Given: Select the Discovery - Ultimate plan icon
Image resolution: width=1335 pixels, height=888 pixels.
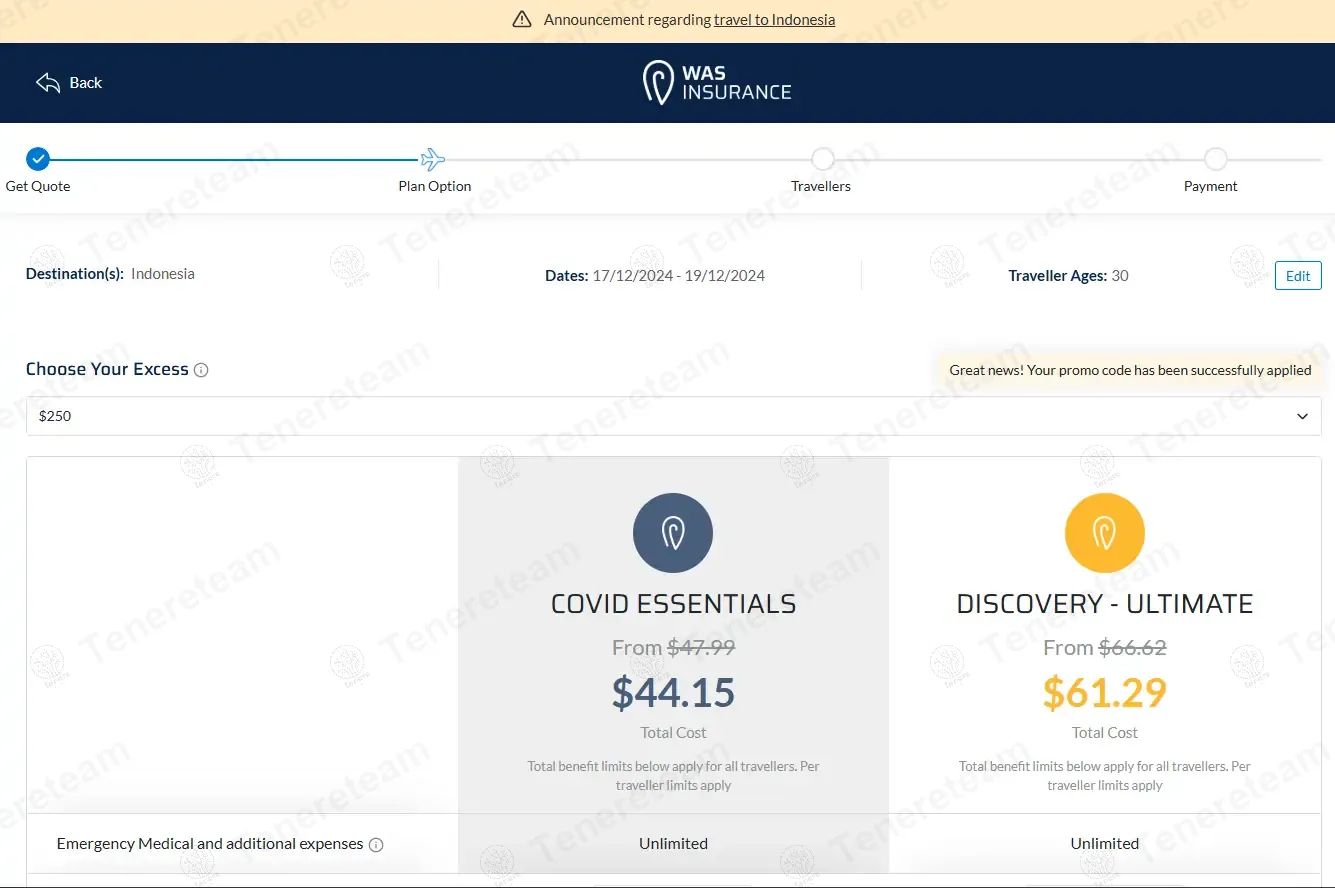Looking at the screenshot, I should [x=1105, y=533].
